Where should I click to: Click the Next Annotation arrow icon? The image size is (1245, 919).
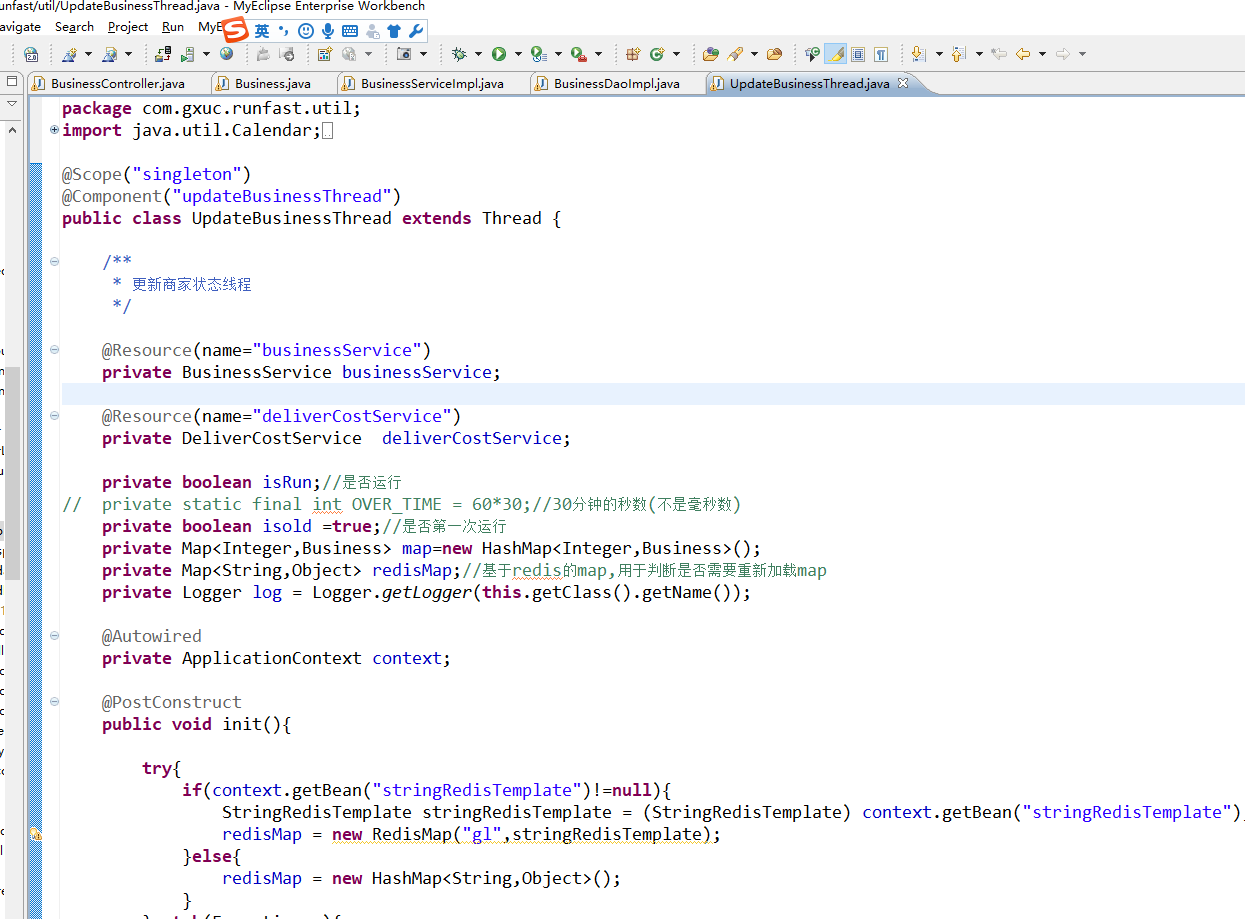click(x=917, y=54)
